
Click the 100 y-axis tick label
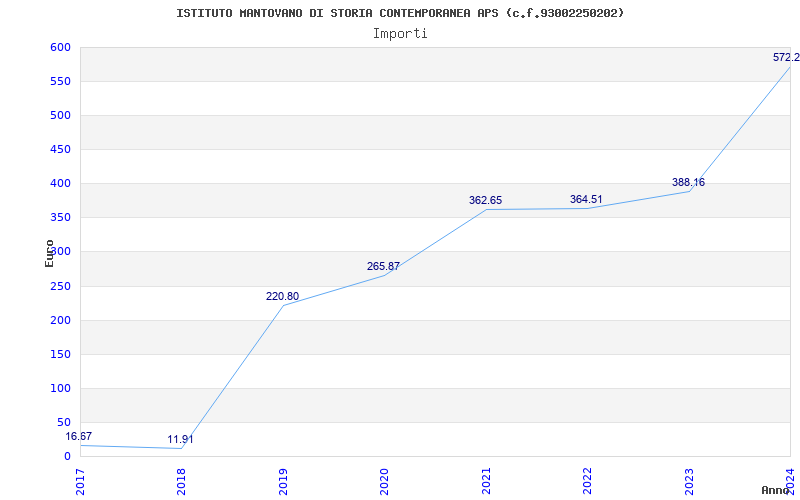tap(60, 388)
